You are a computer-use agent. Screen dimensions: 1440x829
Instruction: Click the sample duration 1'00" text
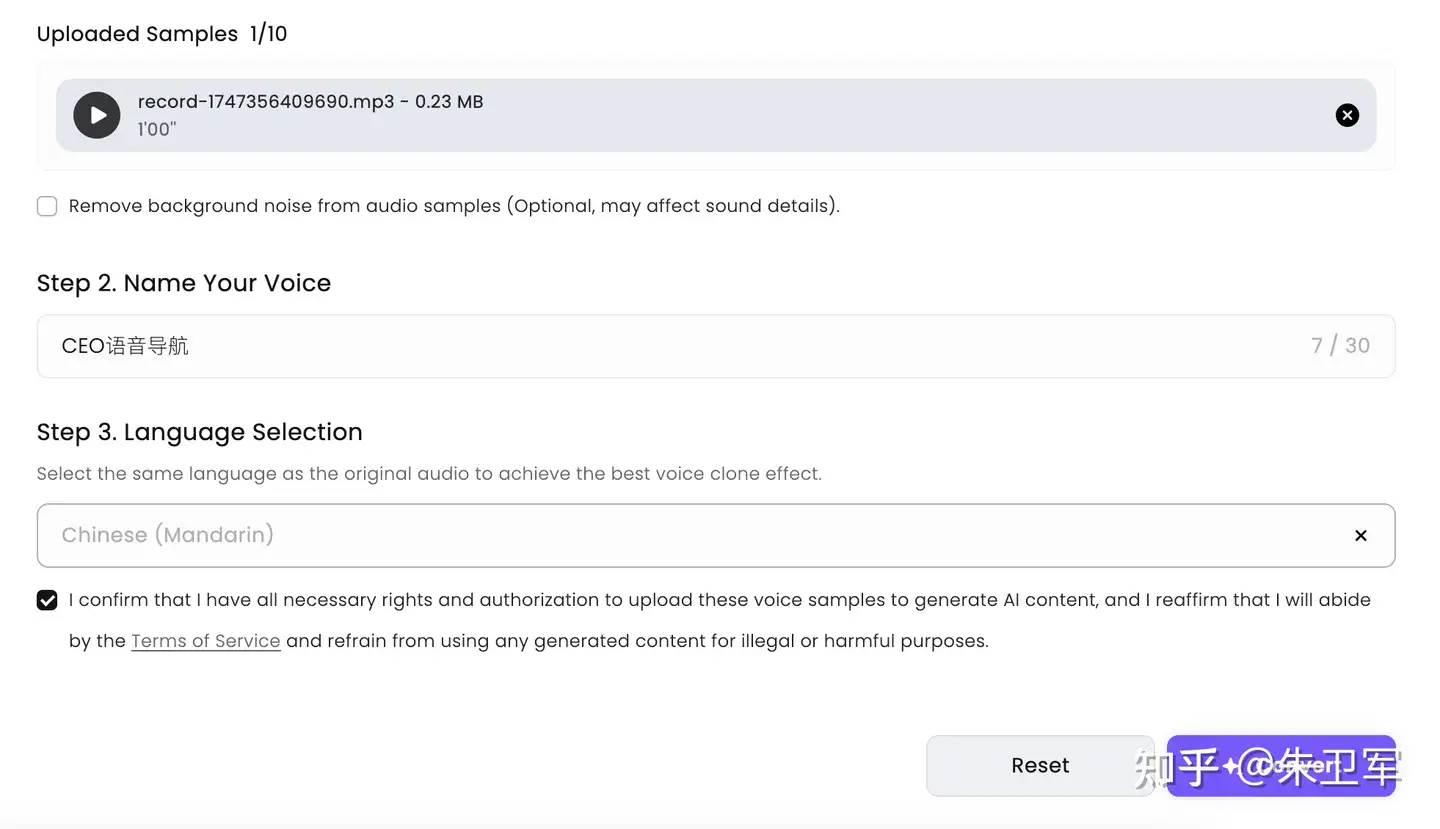pyautogui.click(x=156, y=129)
